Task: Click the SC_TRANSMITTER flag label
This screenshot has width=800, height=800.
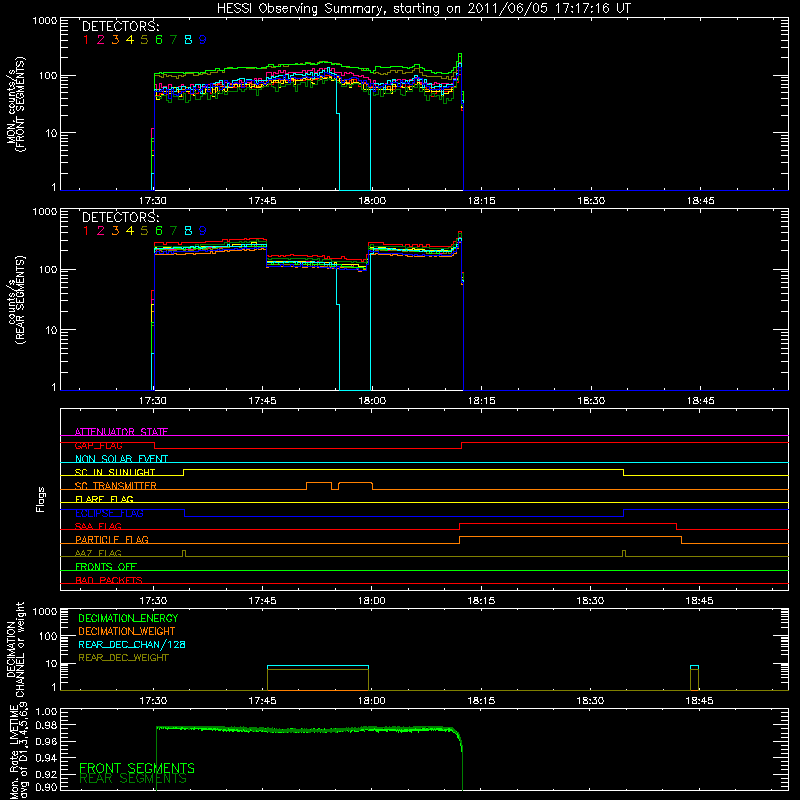Action: (116, 486)
